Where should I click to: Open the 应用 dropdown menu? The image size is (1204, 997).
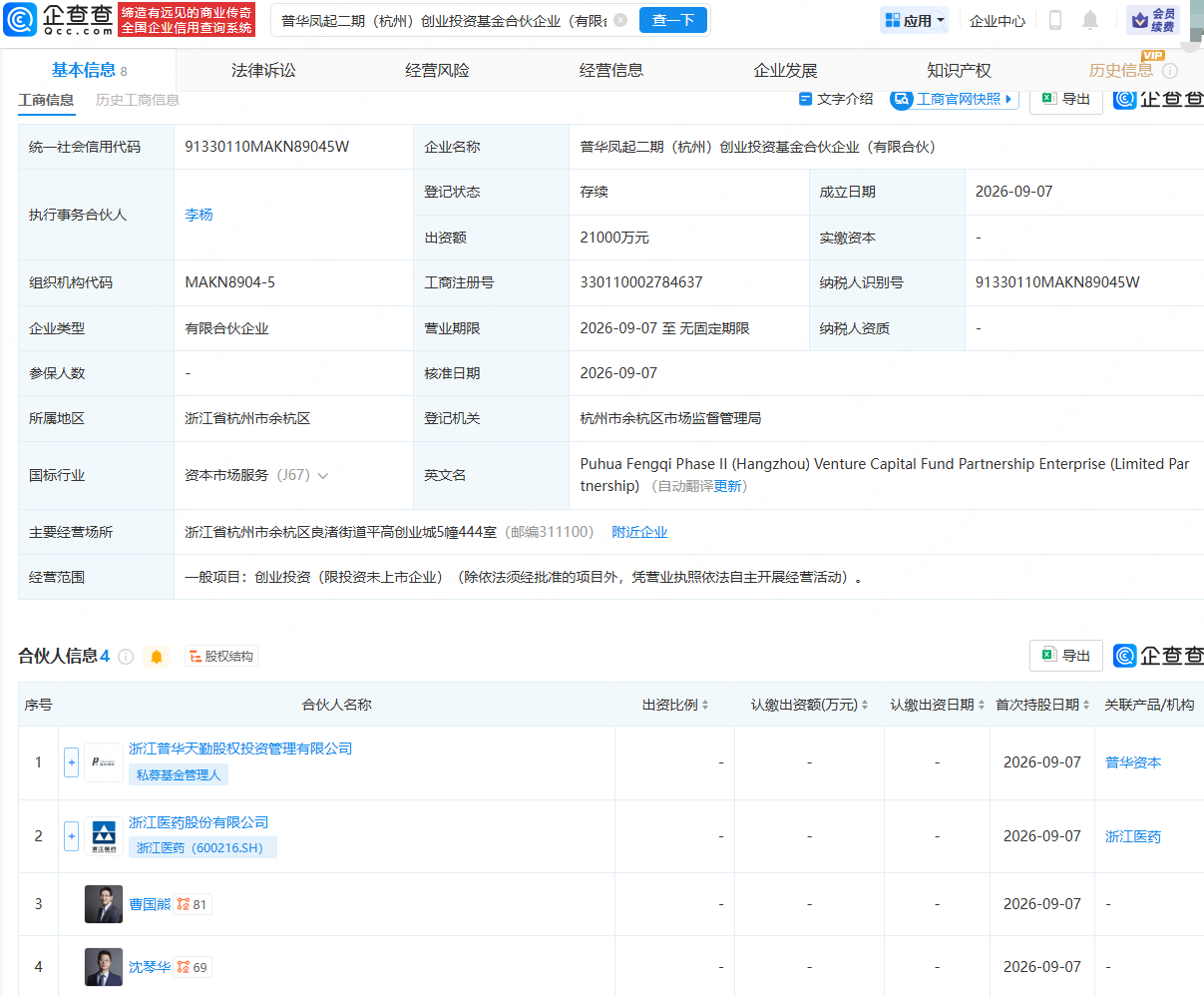click(914, 20)
